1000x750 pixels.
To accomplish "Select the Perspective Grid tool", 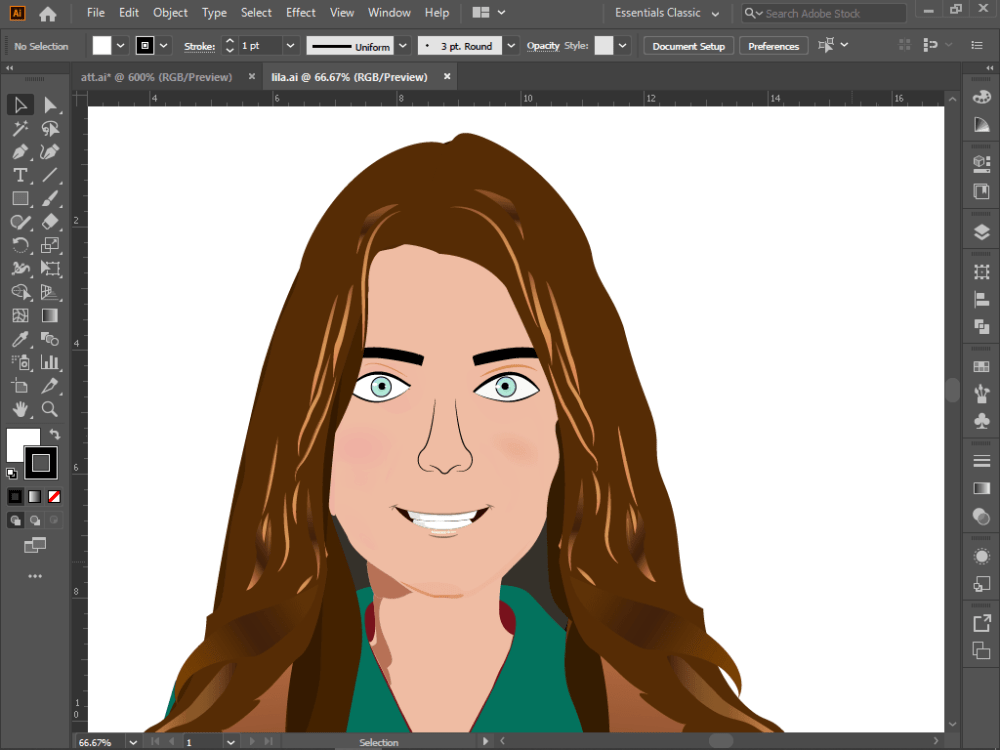I will click(x=50, y=292).
